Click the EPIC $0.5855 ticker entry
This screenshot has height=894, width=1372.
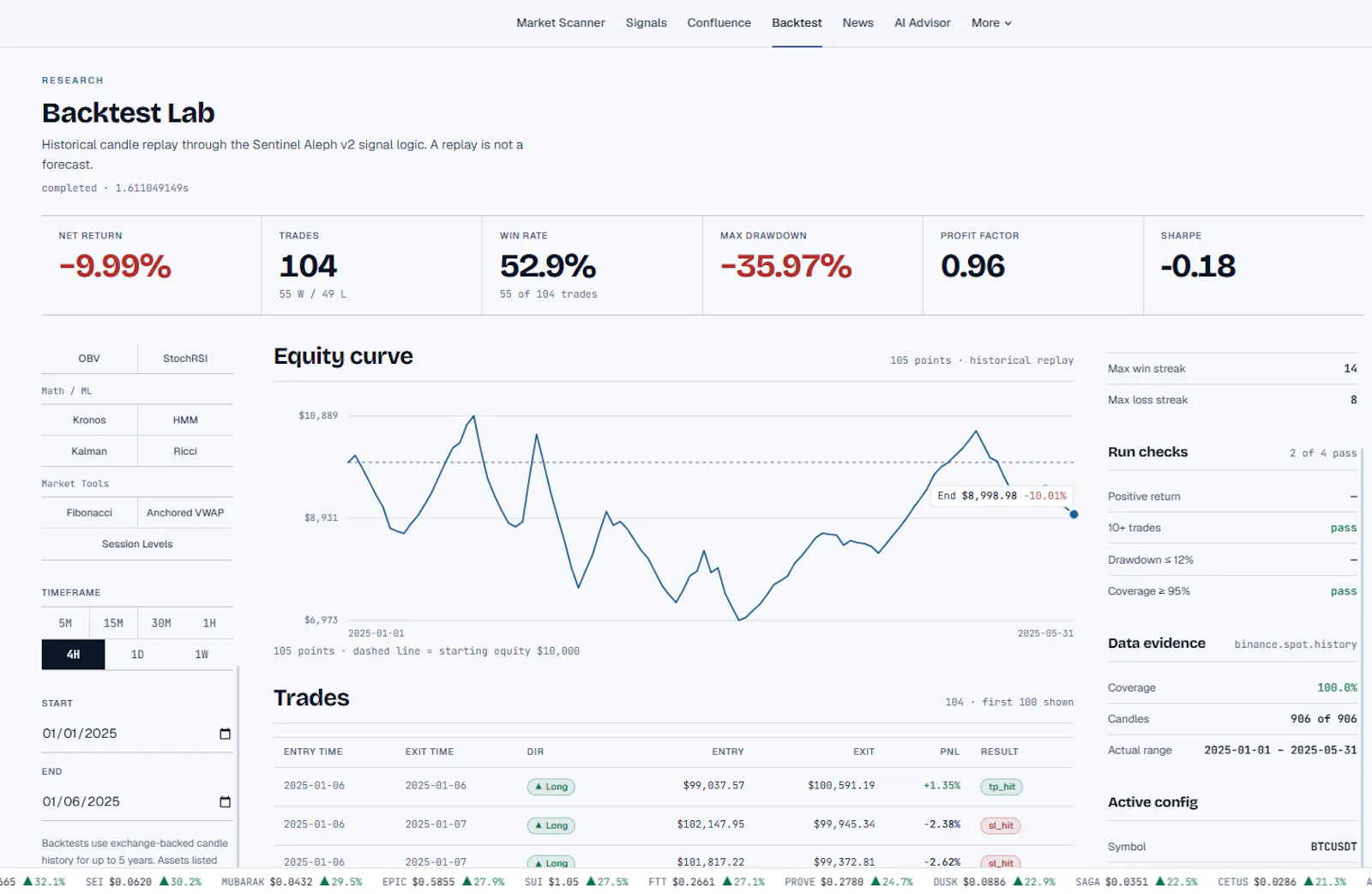tap(443, 882)
